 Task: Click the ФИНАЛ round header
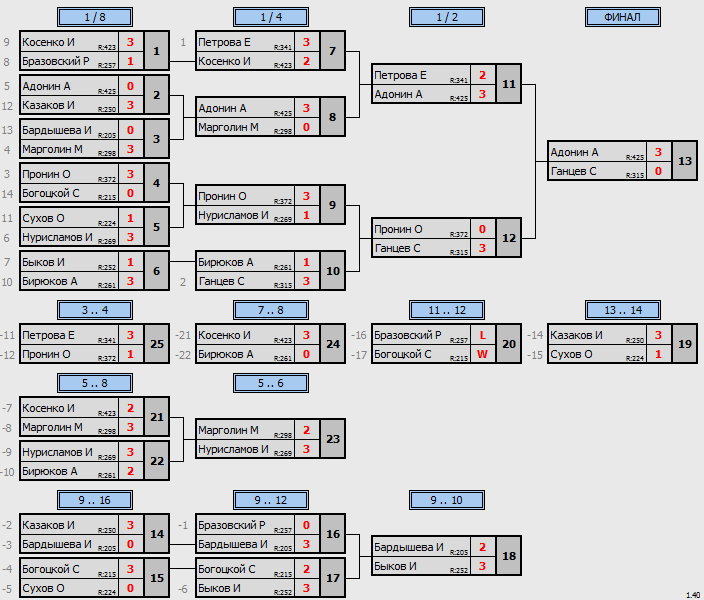point(623,17)
